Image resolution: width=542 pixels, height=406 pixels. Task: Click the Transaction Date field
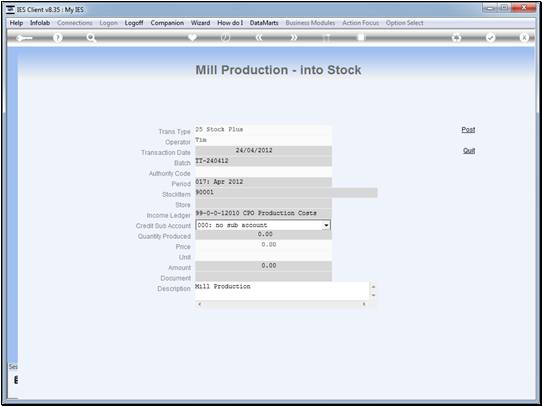[x=263, y=151]
